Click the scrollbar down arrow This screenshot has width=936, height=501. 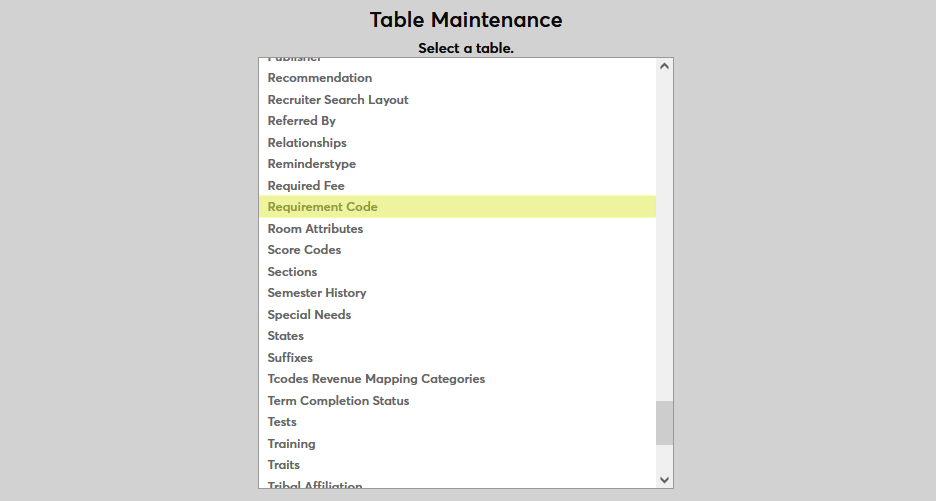tap(664, 479)
